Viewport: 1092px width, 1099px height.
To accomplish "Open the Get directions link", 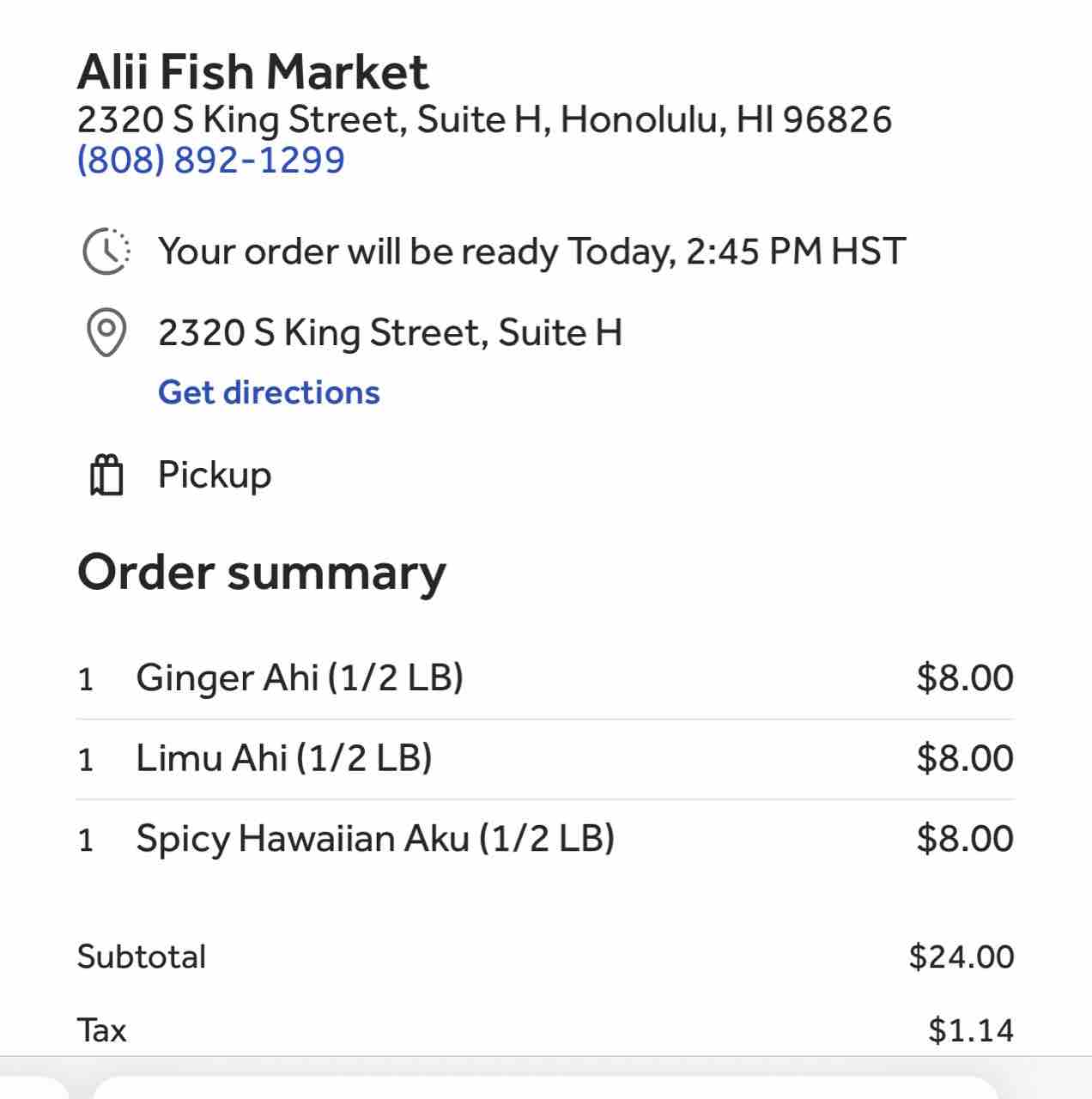I will click(269, 392).
